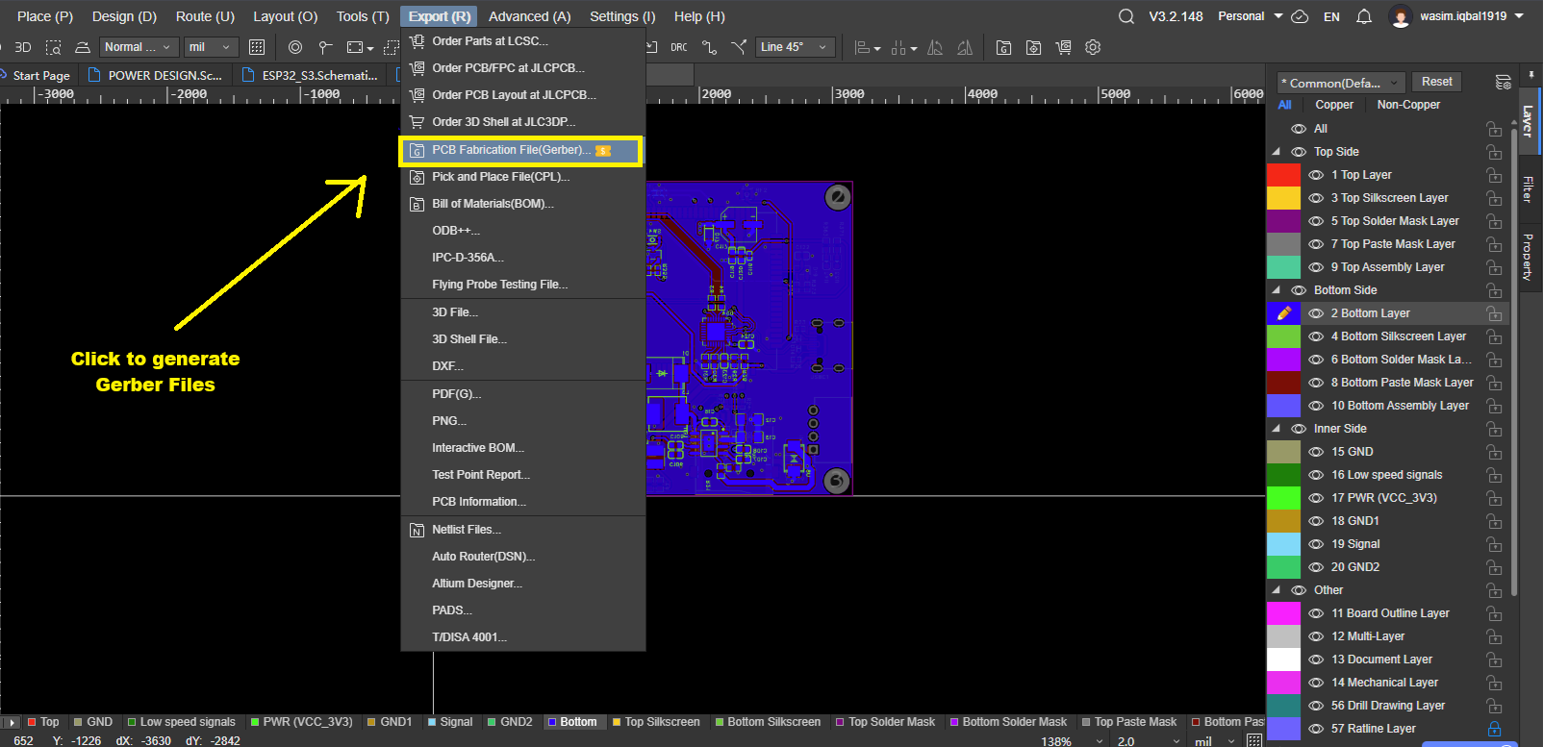Image resolution: width=1568 pixels, height=747 pixels.
Task: Collapse the Other layer group
Action: [1277, 590]
